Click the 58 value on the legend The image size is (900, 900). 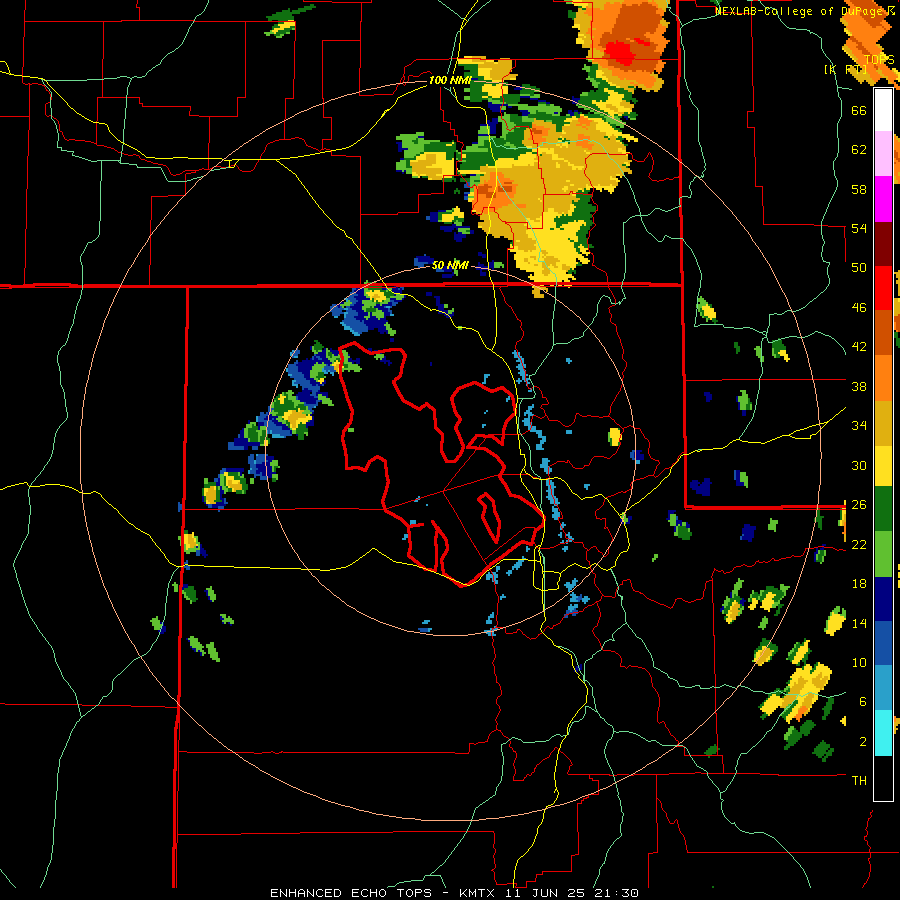click(859, 189)
